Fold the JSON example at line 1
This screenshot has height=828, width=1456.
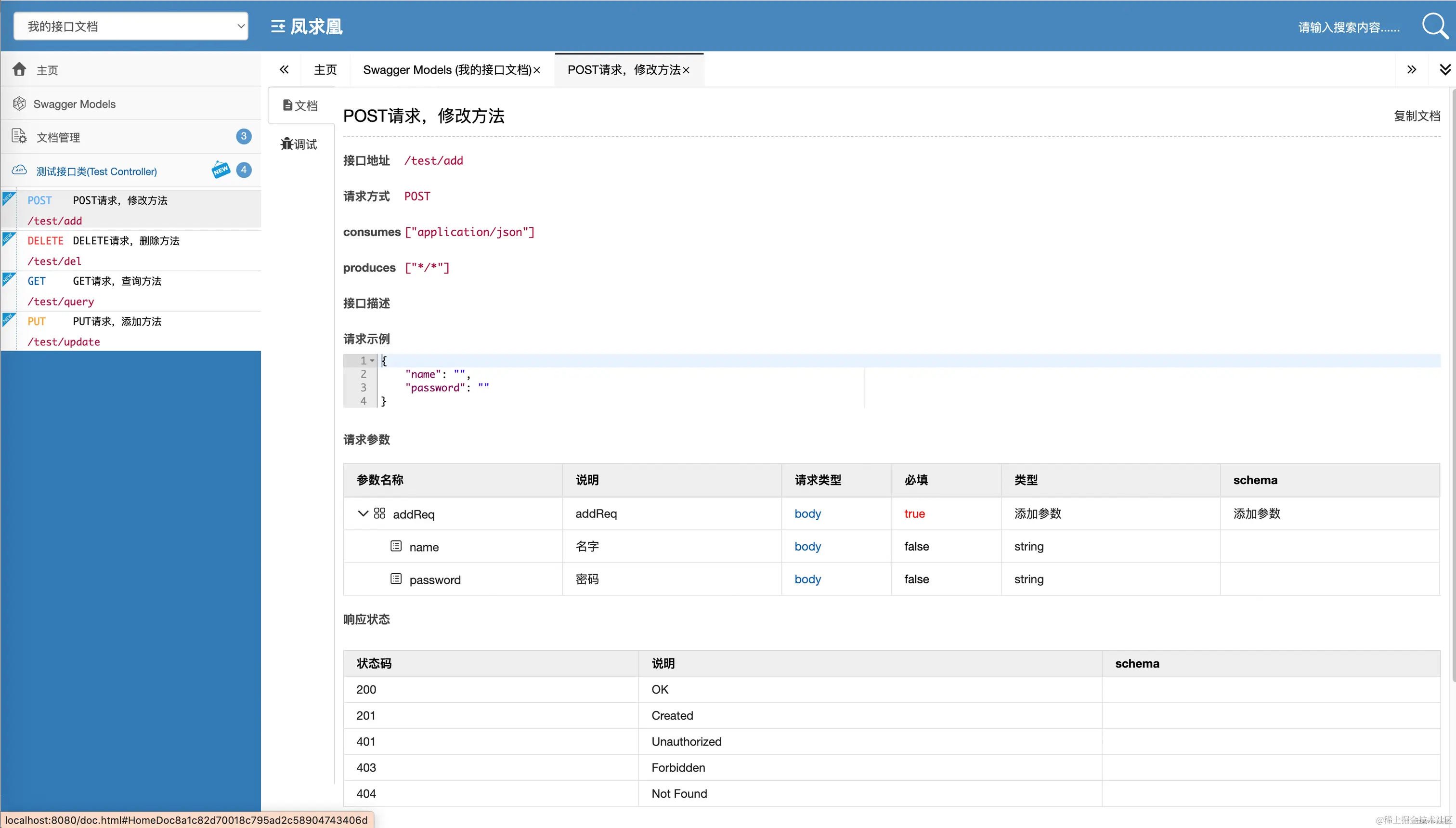[372, 361]
